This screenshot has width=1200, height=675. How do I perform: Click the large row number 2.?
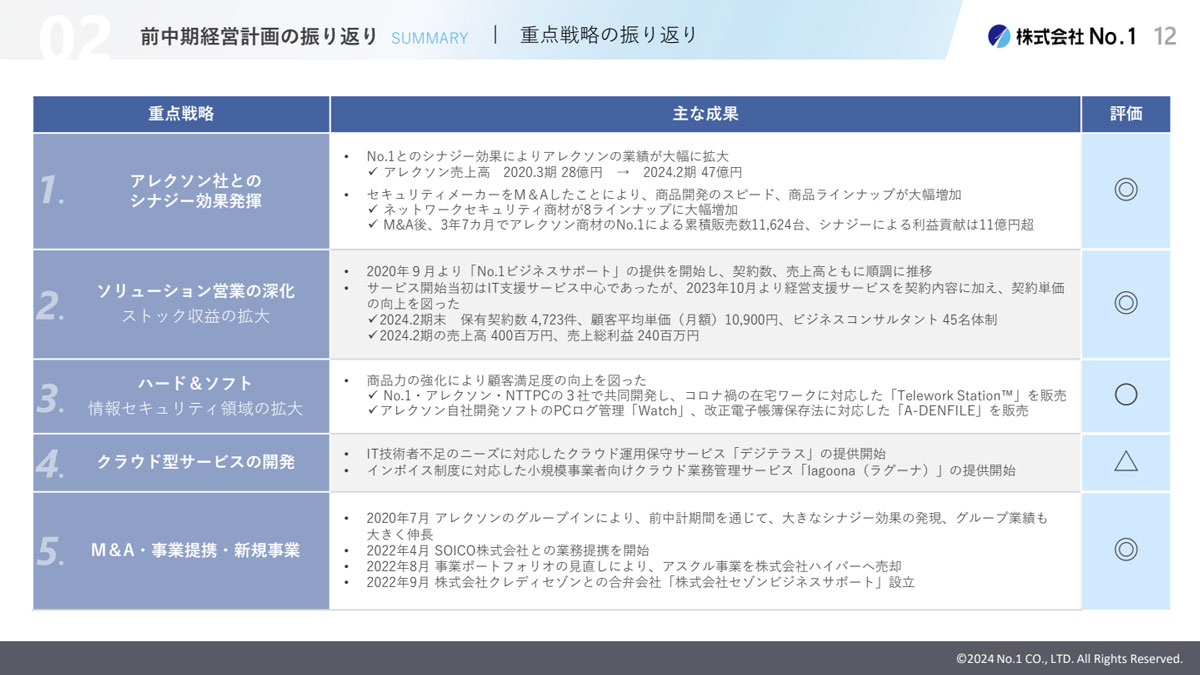pyautogui.click(x=51, y=305)
